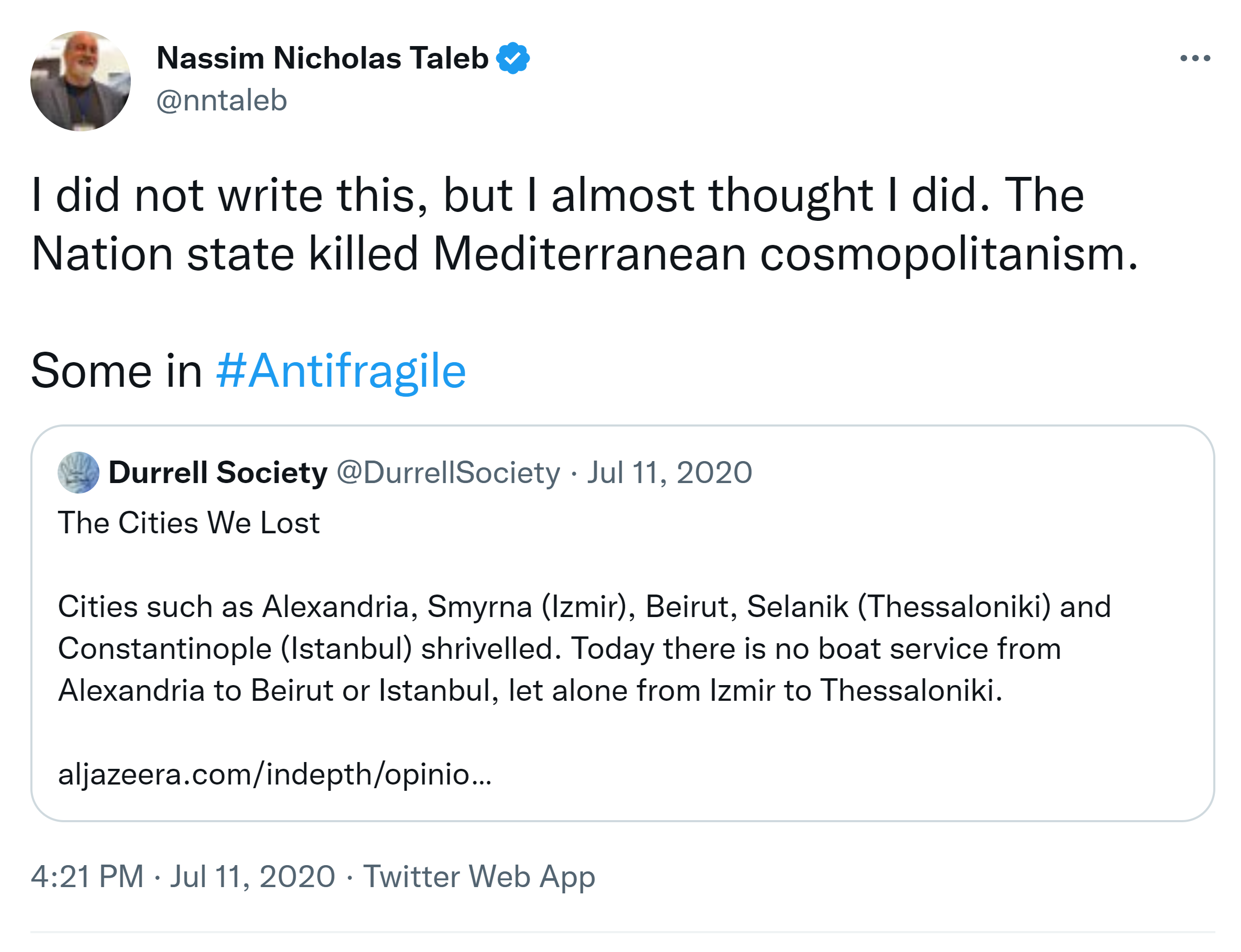The image size is (1241, 952).
Task: Open the Nassim Nicholas Taleb display name
Action: tap(322, 58)
